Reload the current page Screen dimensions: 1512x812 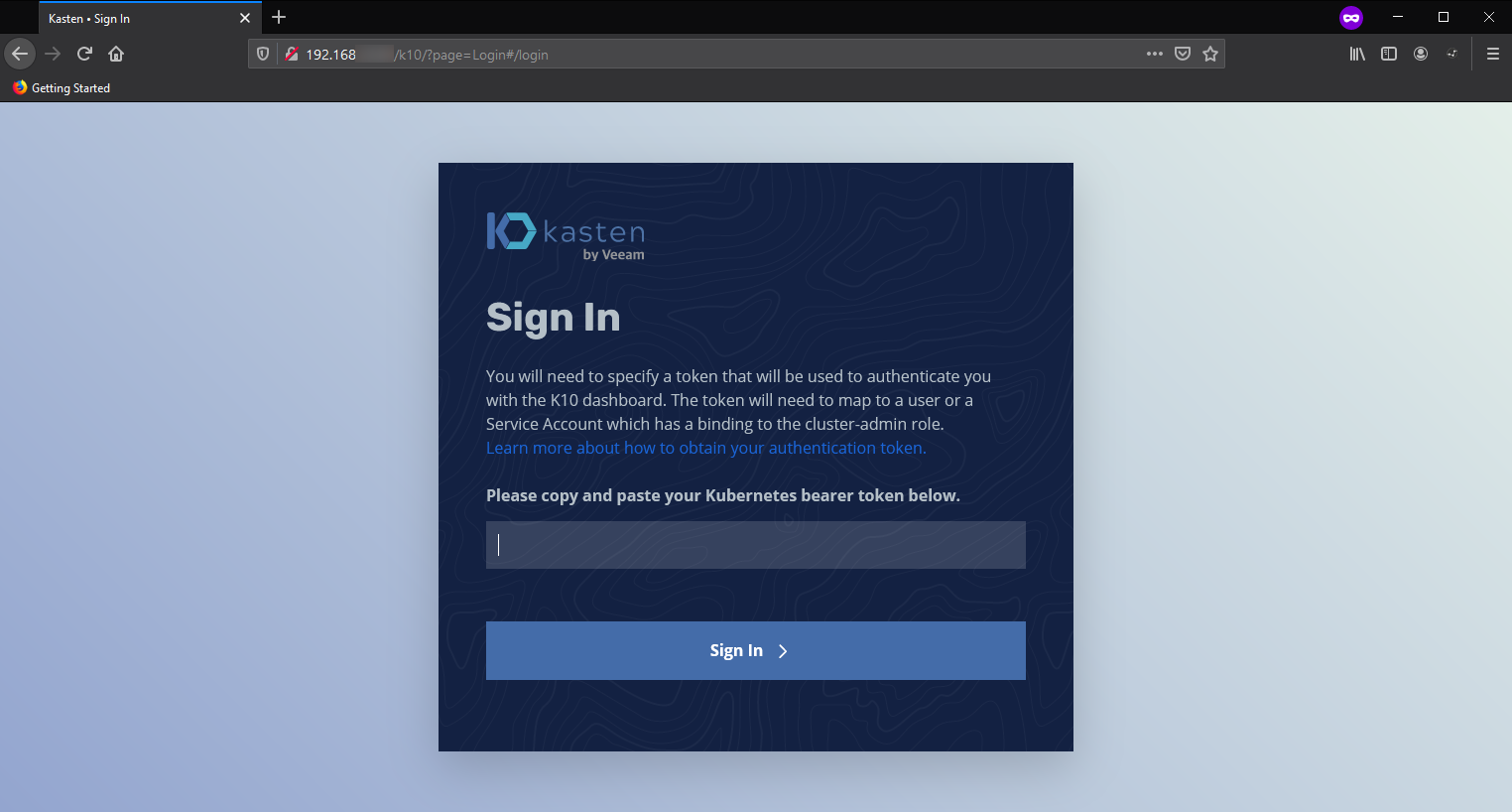click(84, 54)
